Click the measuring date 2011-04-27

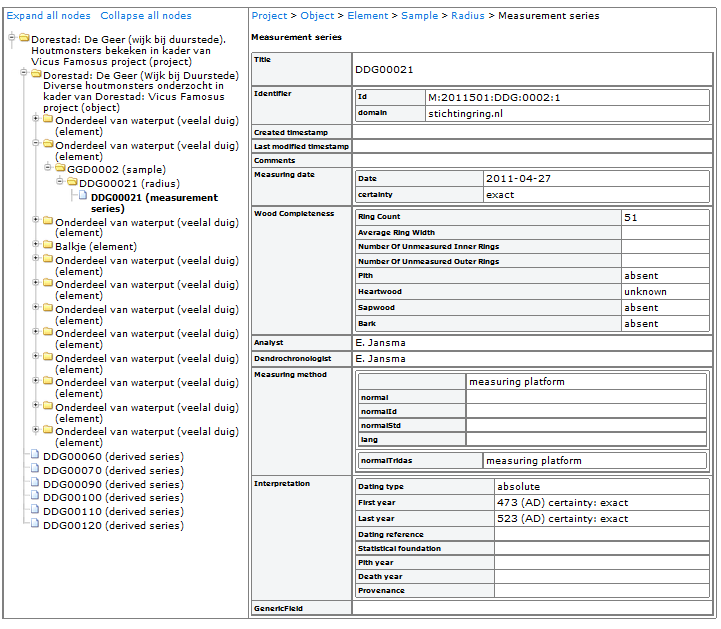pyautogui.click(x=518, y=178)
